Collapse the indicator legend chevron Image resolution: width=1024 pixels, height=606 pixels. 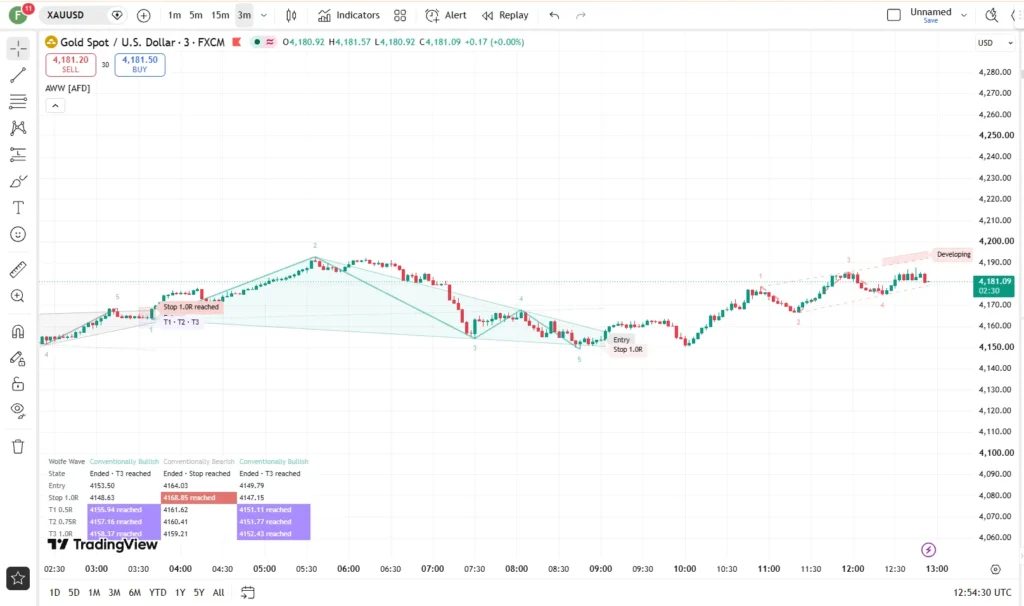[x=56, y=105]
